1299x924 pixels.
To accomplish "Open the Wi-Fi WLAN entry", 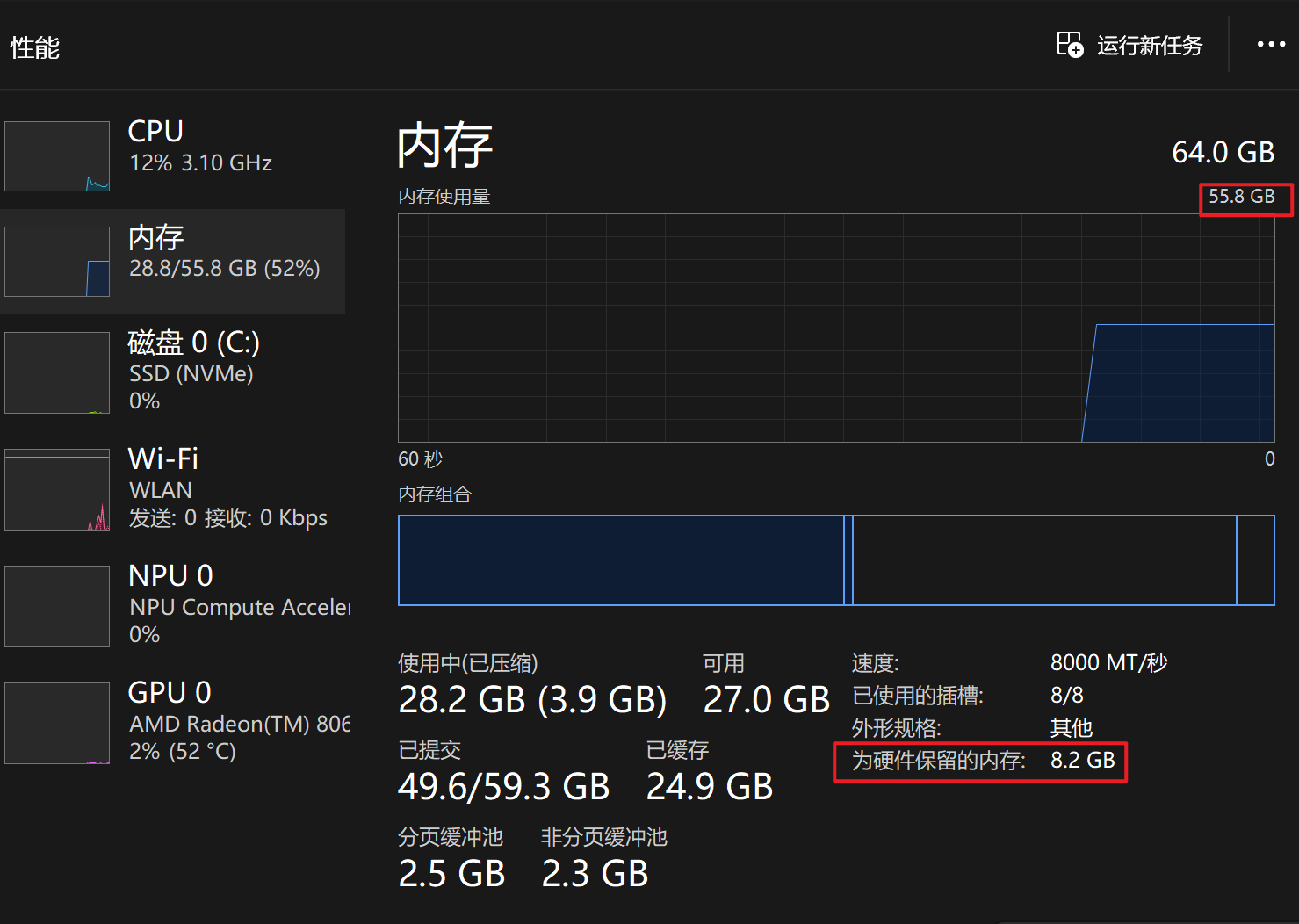I will coord(173,487).
